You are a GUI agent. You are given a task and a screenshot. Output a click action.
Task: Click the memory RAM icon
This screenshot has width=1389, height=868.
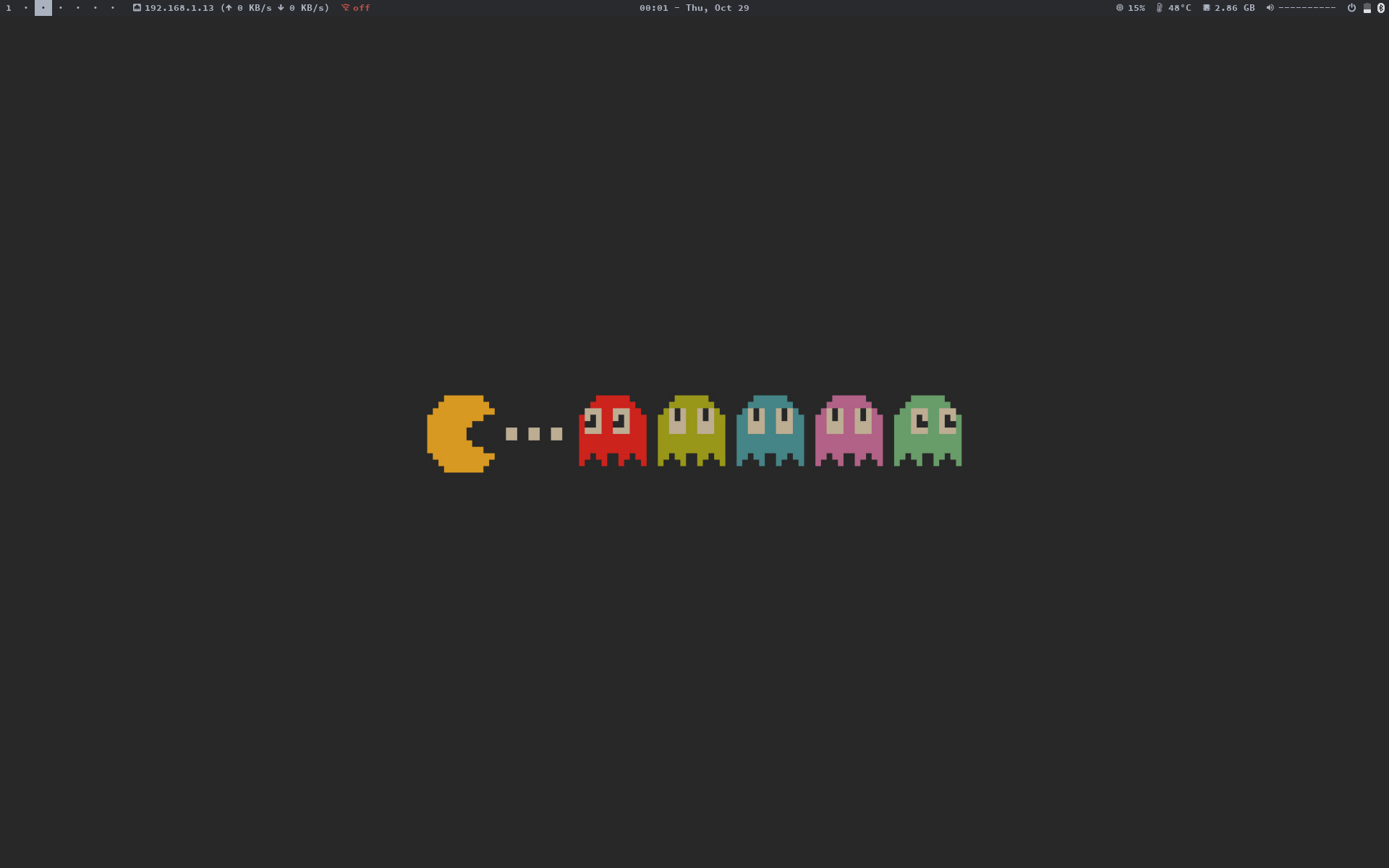click(1206, 8)
